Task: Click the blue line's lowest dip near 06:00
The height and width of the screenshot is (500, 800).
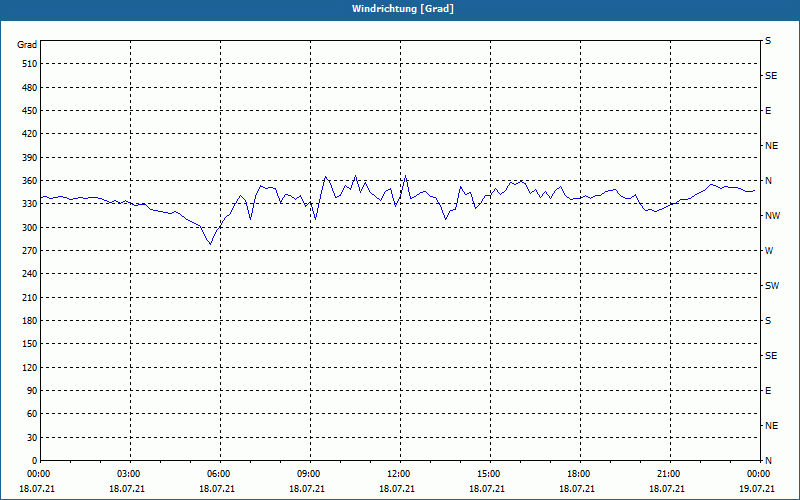Action: pyautogui.click(x=210, y=244)
